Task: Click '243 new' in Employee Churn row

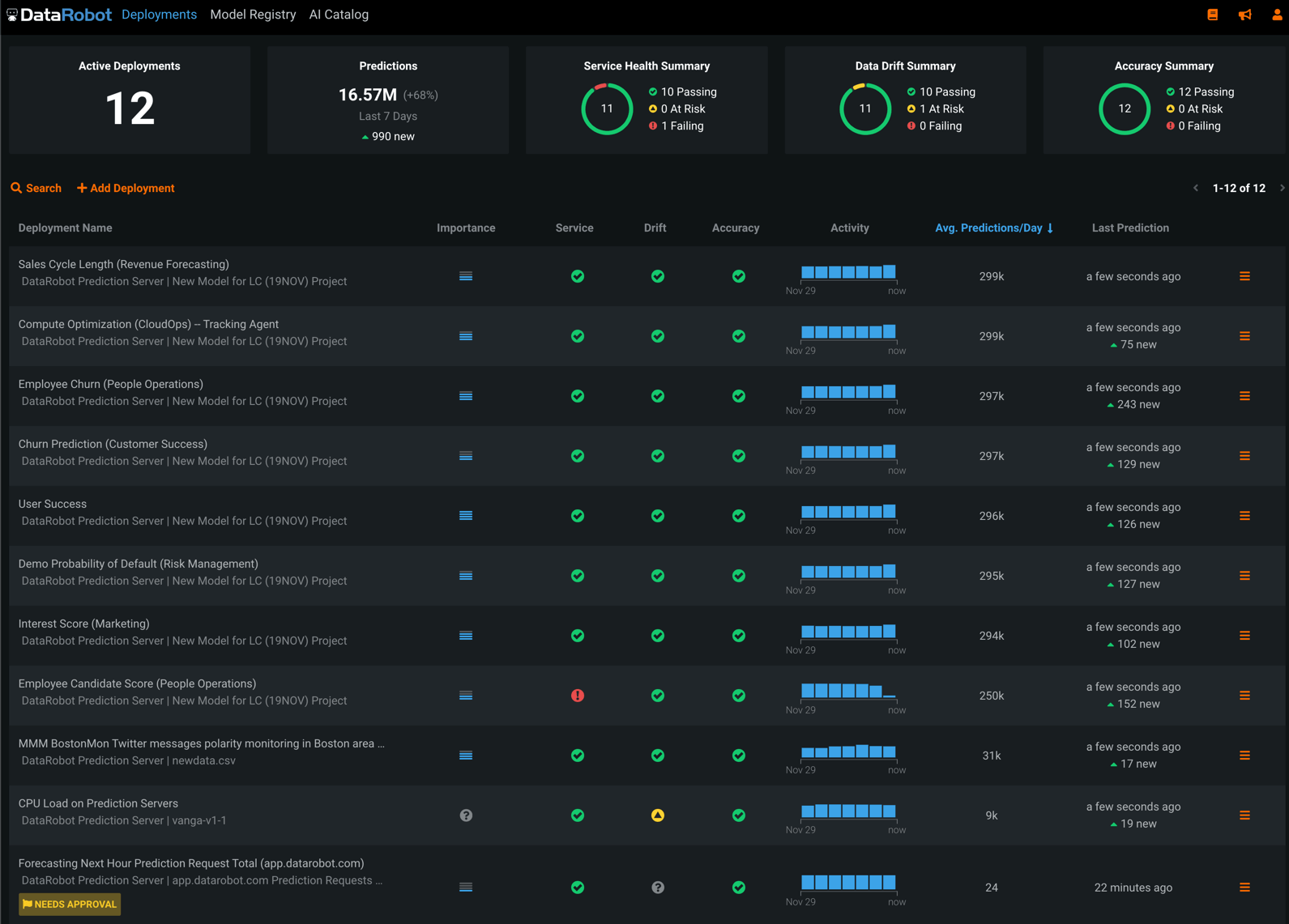Action: click(x=1133, y=404)
